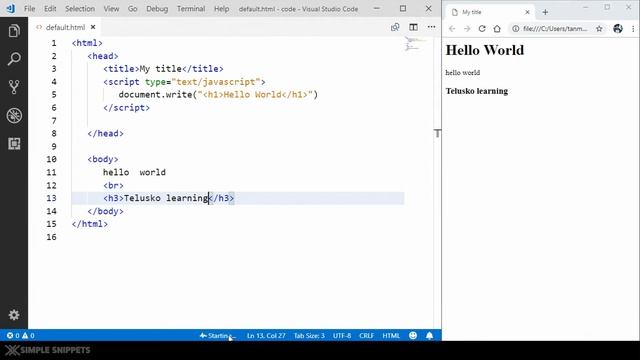This screenshot has width=640, height=360.
Task: Open notifications bell in status bar
Action: (429, 336)
